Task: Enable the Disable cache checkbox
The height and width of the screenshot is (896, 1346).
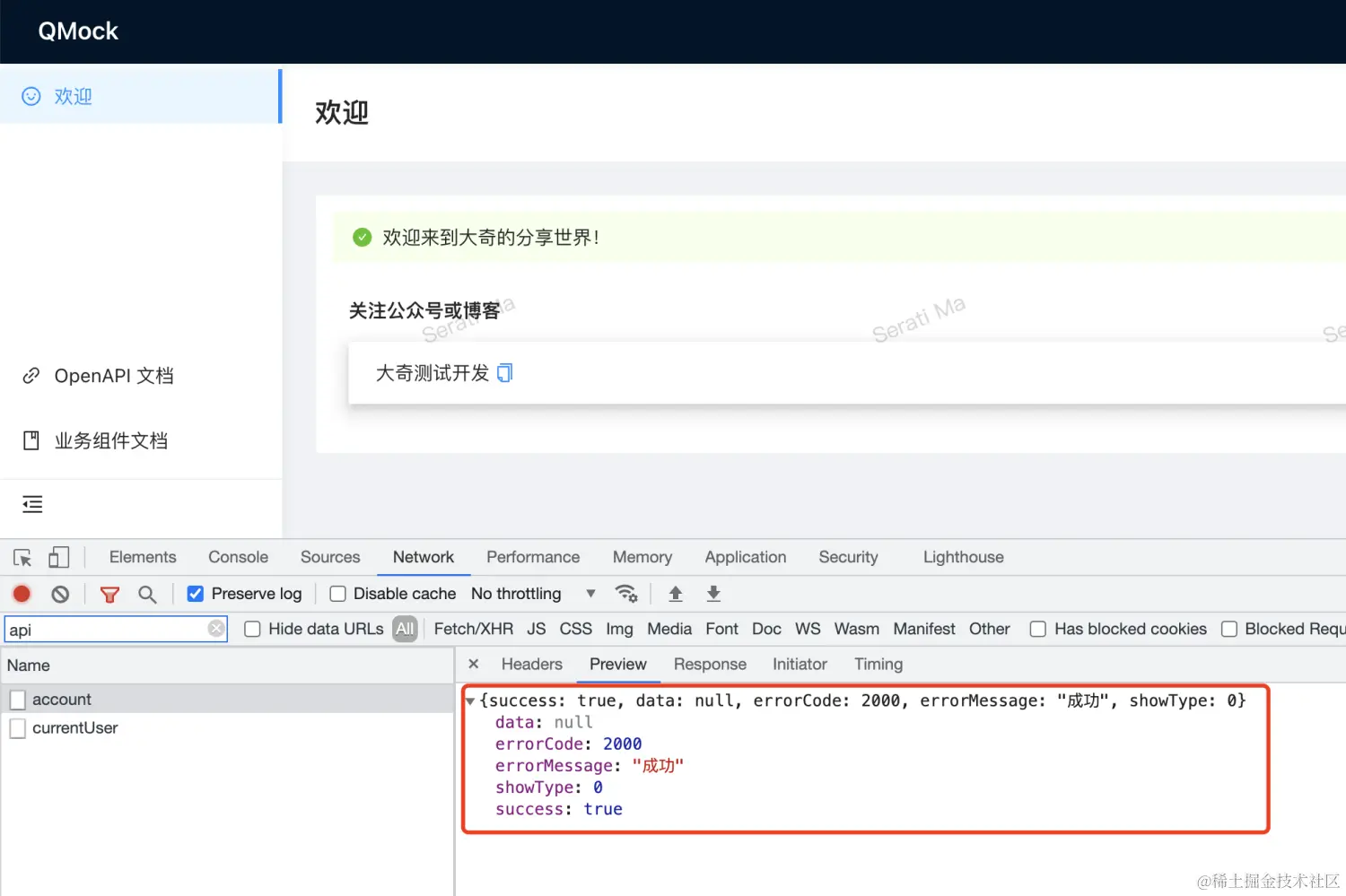Action: point(337,594)
